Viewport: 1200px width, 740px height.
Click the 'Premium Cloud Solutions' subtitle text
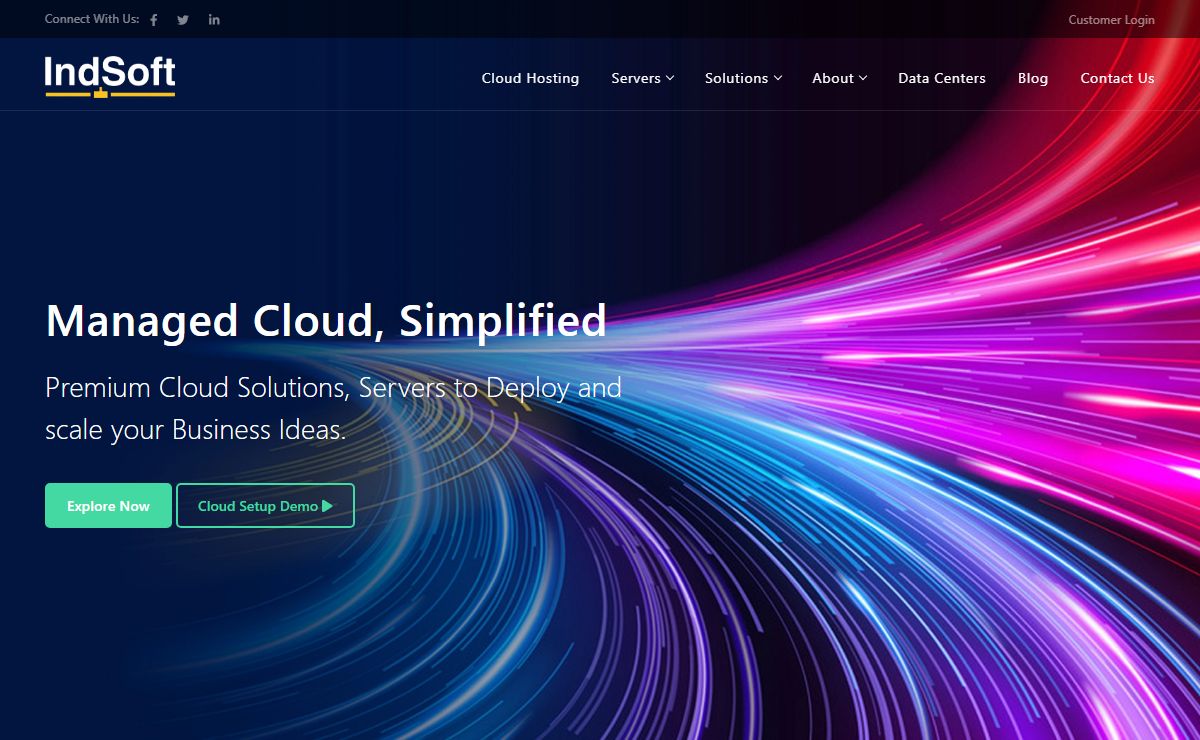coord(333,388)
